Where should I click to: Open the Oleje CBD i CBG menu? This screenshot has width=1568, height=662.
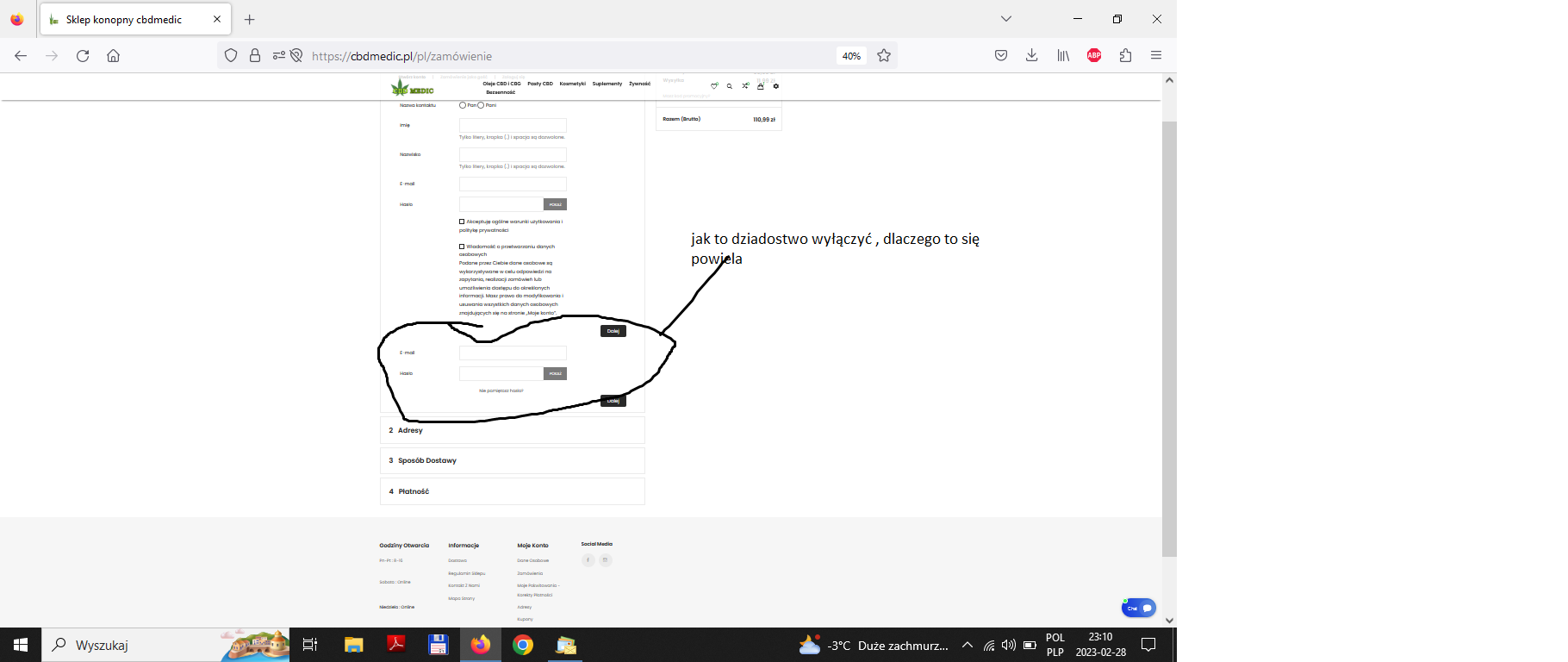click(x=501, y=84)
